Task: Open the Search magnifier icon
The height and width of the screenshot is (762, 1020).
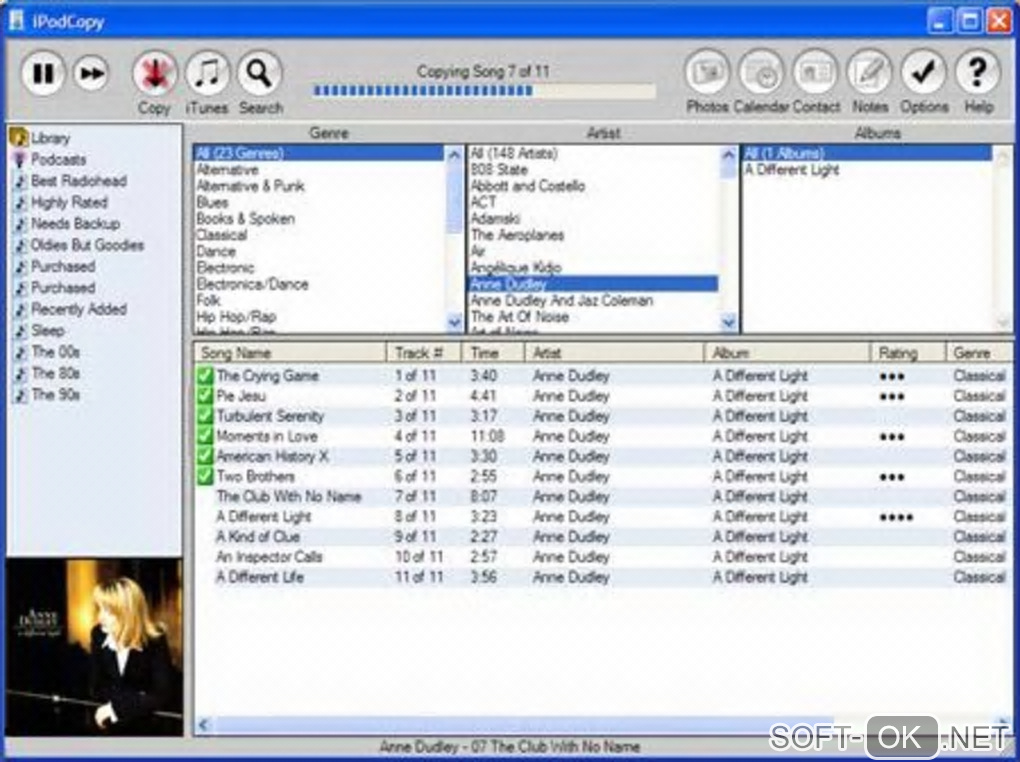Action: [260, 74]
